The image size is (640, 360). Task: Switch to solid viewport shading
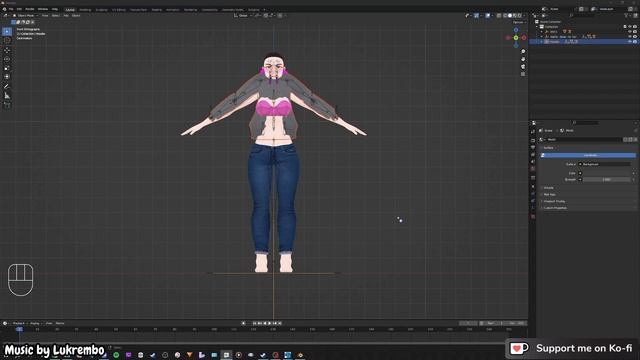[510, 16]
